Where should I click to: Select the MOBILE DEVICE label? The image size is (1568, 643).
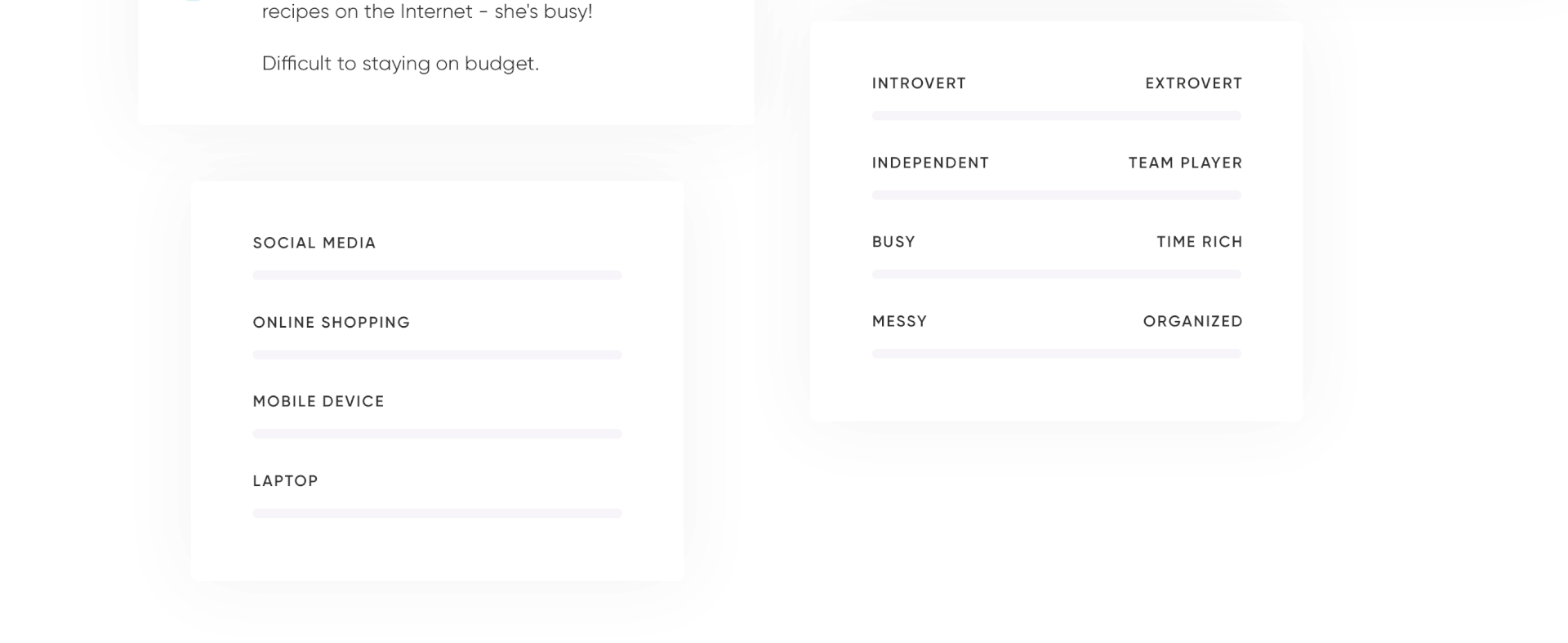point(318,401)
